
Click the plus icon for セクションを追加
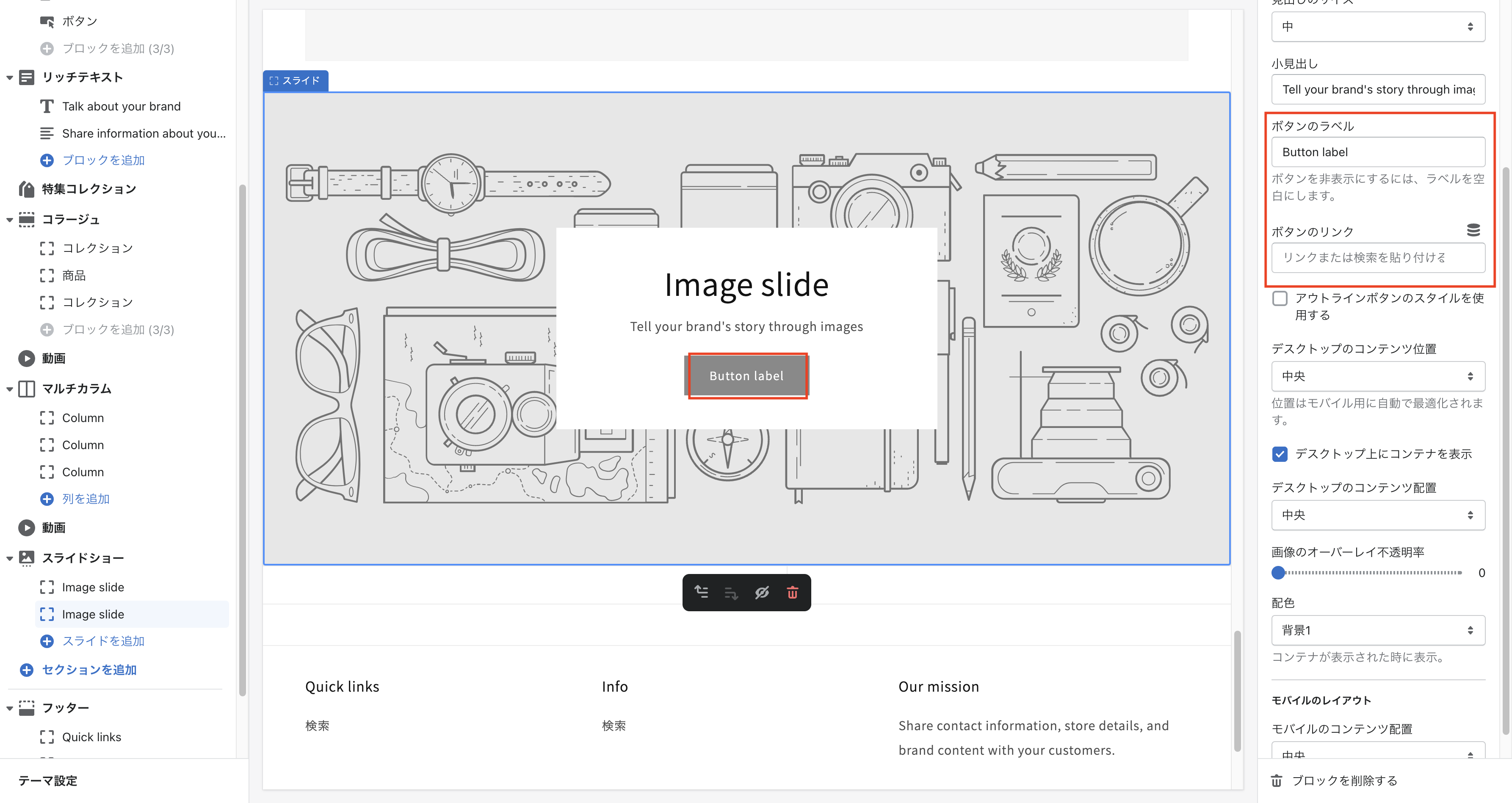pyautogui.click(x=26, y=670)
